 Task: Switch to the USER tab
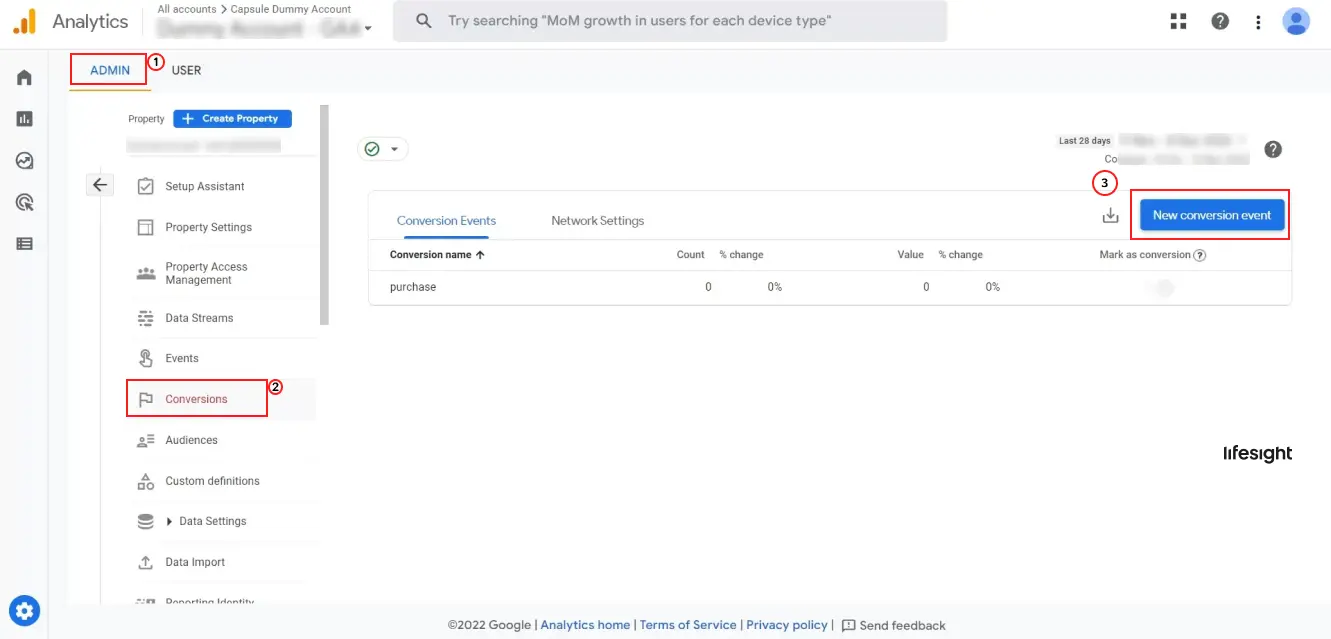click(186, 71)
